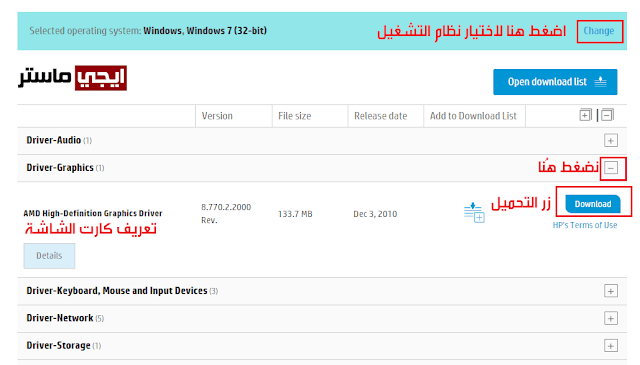Select the Driver-Storage category title
This screenshot has height=365, width=640.
(x=58, y=345)
